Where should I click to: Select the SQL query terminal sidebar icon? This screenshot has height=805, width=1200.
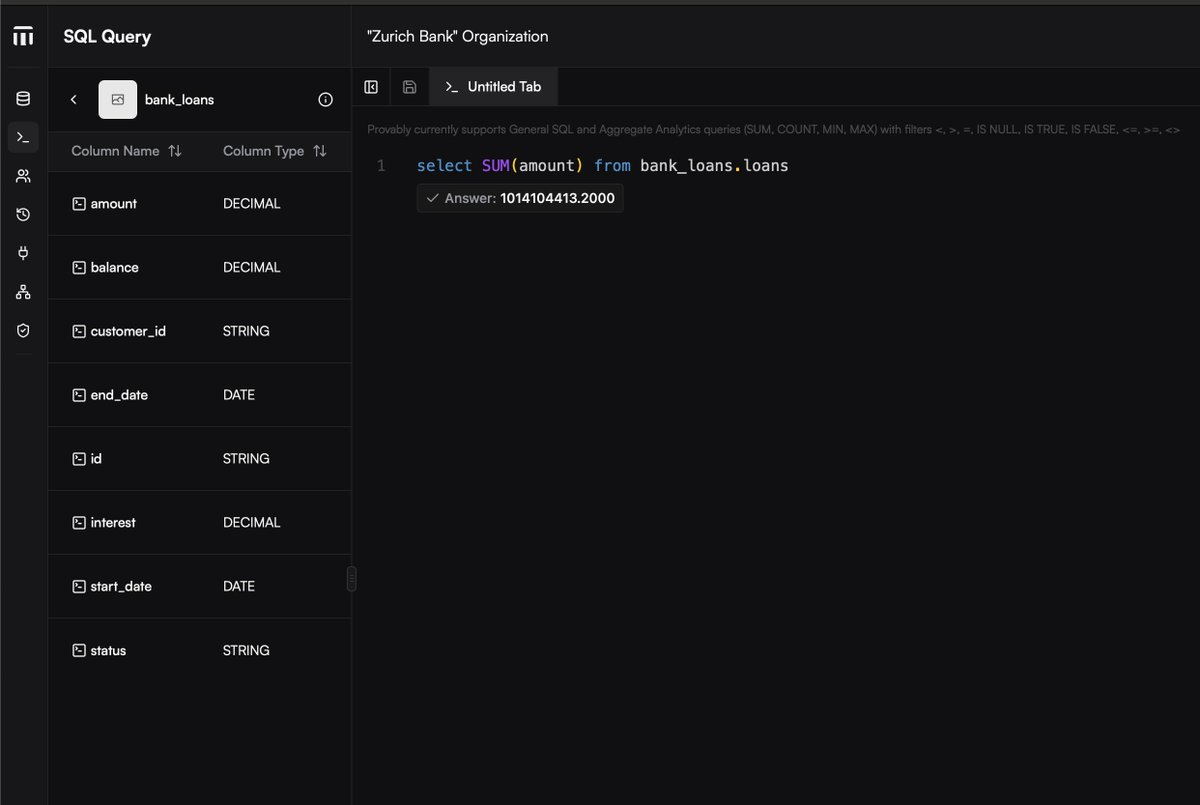click(23, 137)
